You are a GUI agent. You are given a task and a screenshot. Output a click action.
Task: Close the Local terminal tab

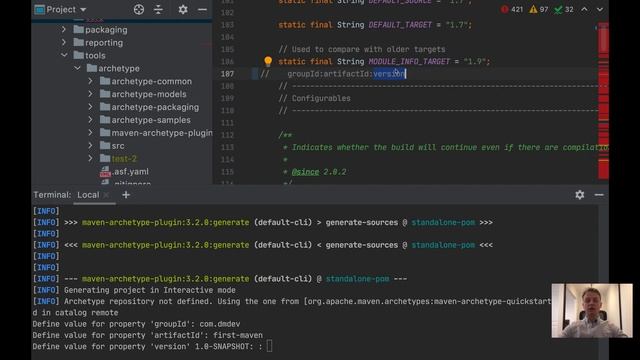tap(107, 195)
